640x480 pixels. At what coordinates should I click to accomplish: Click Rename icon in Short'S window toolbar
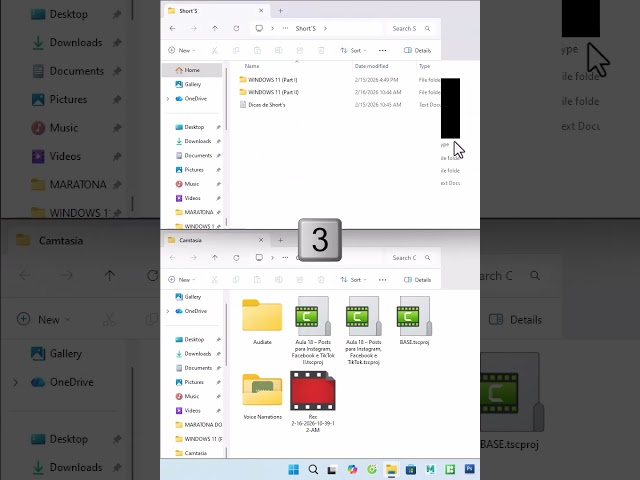click(x=278, y=51)
